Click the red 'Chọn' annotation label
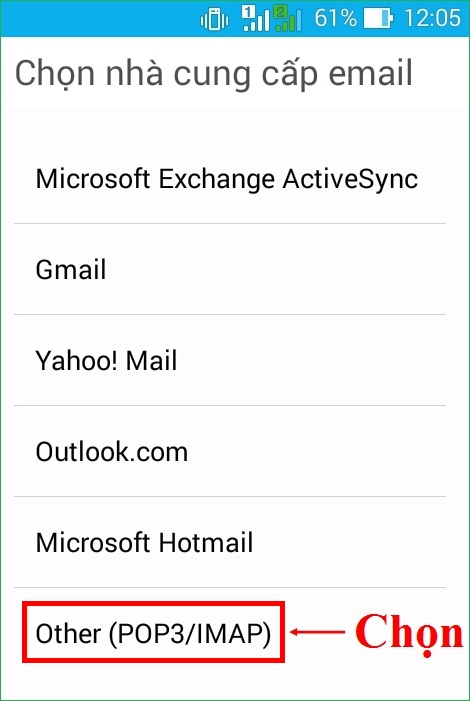Viewport: 470px width, 701px height. (x=409, y=633)
